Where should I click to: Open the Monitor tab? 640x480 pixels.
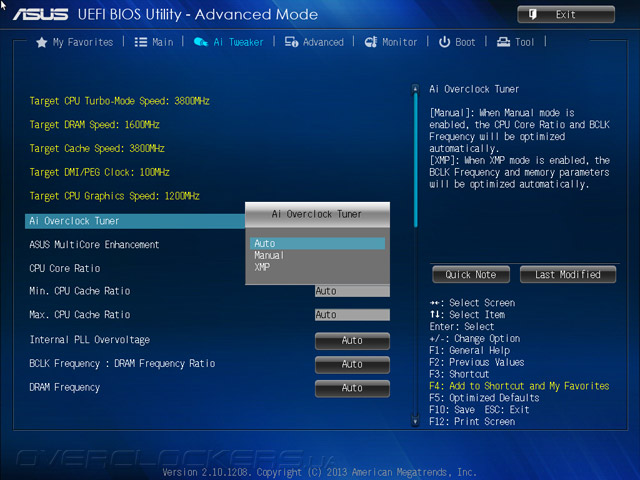[391, 42]
